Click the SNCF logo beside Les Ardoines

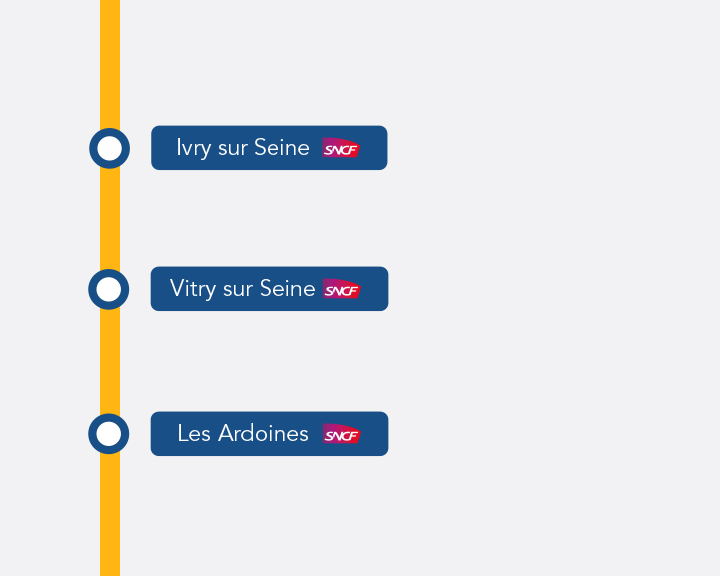(342, 434)
